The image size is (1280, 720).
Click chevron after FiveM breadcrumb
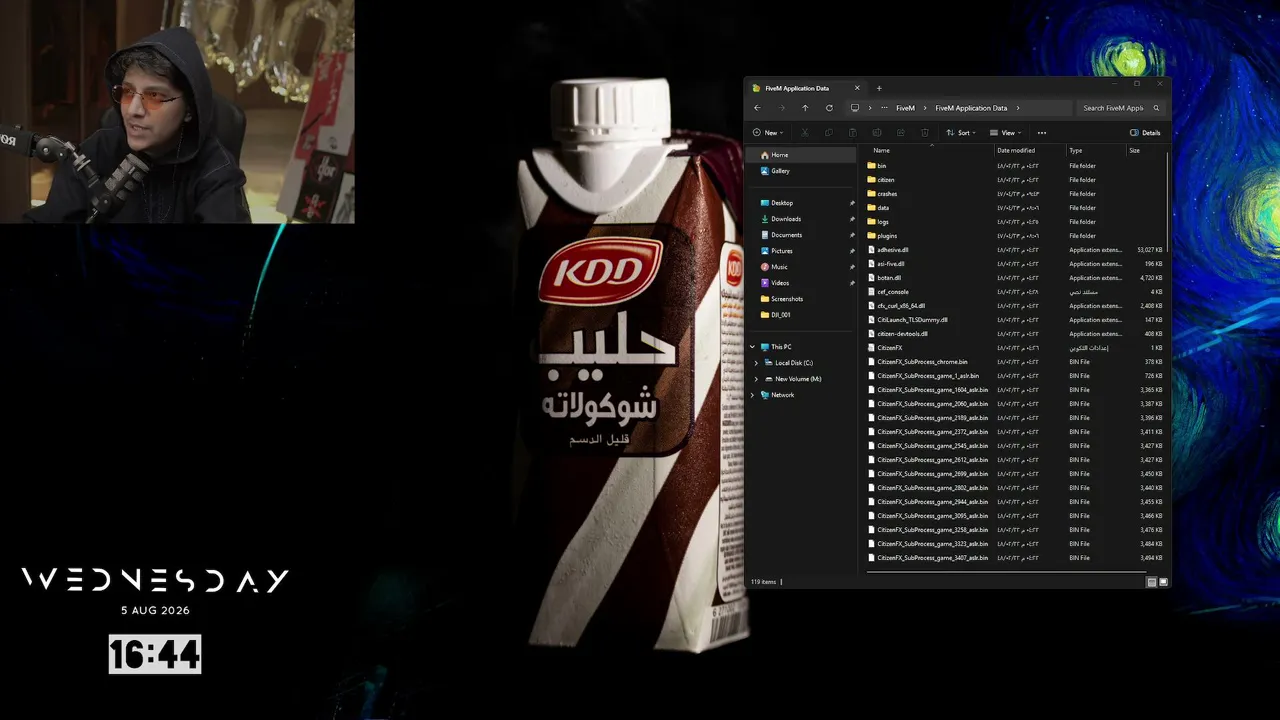coord(925,108)
